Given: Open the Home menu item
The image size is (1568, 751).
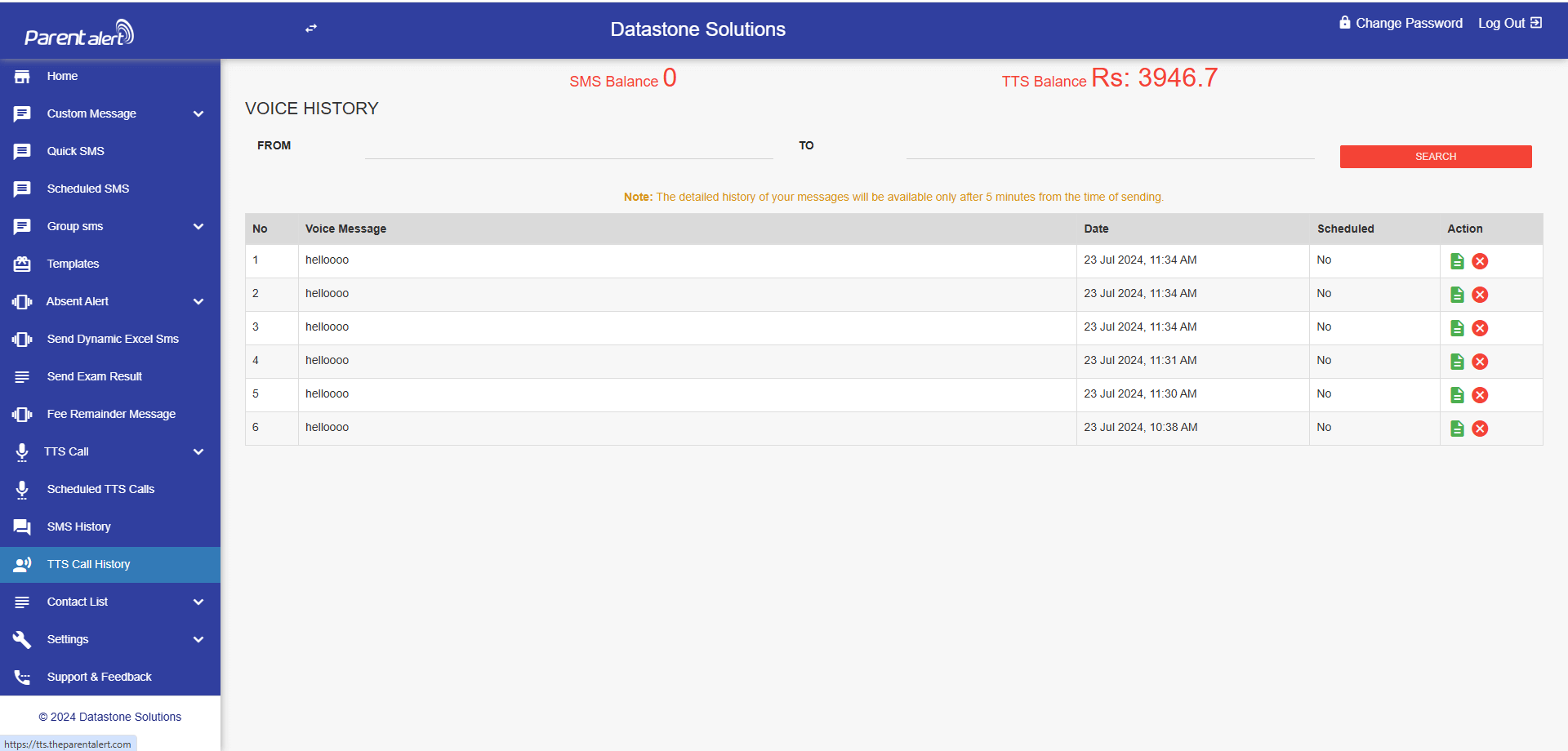Looking at the screenshot, I should click(110, 77).
